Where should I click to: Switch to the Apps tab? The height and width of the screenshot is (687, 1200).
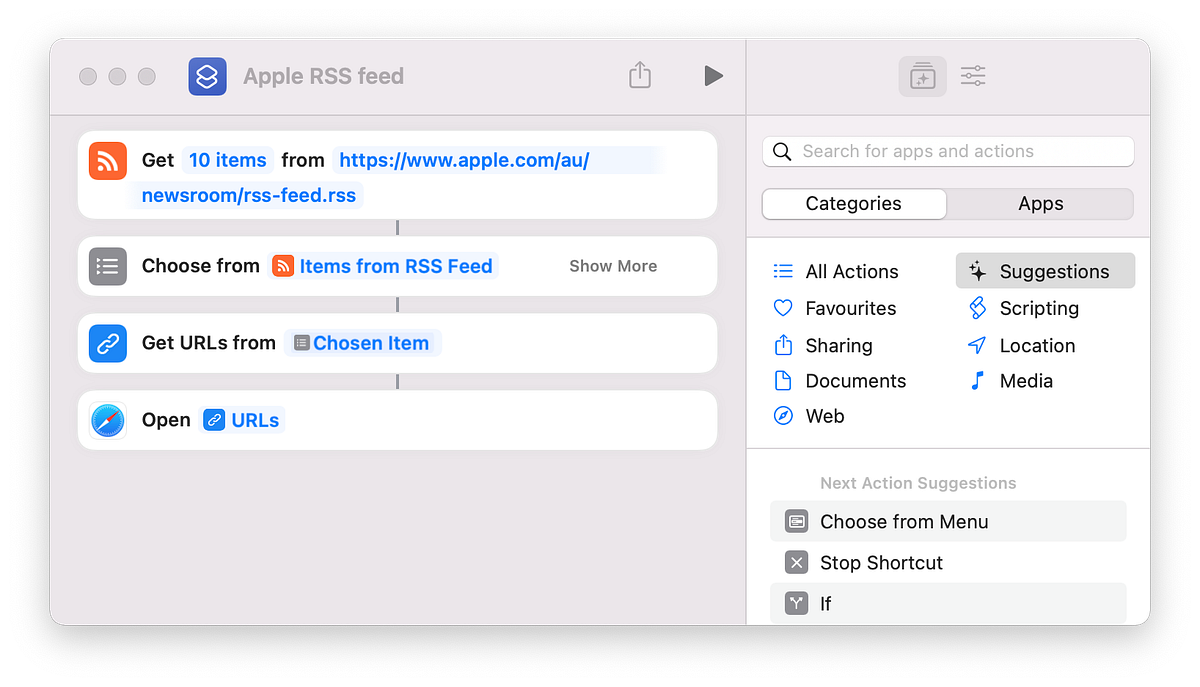click(x=1040, y=203)
